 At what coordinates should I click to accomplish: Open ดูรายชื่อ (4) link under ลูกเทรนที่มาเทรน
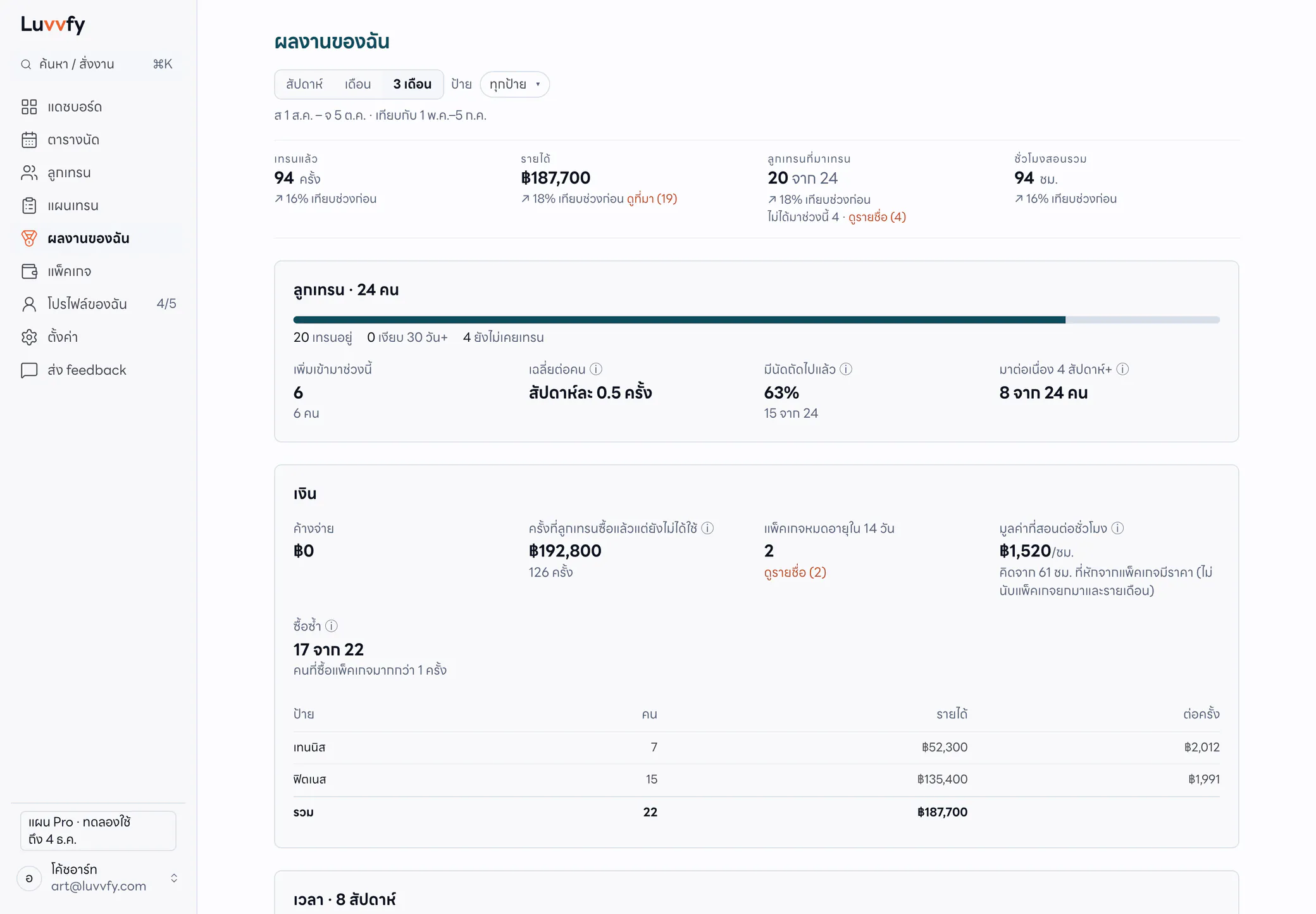point(877,217)
